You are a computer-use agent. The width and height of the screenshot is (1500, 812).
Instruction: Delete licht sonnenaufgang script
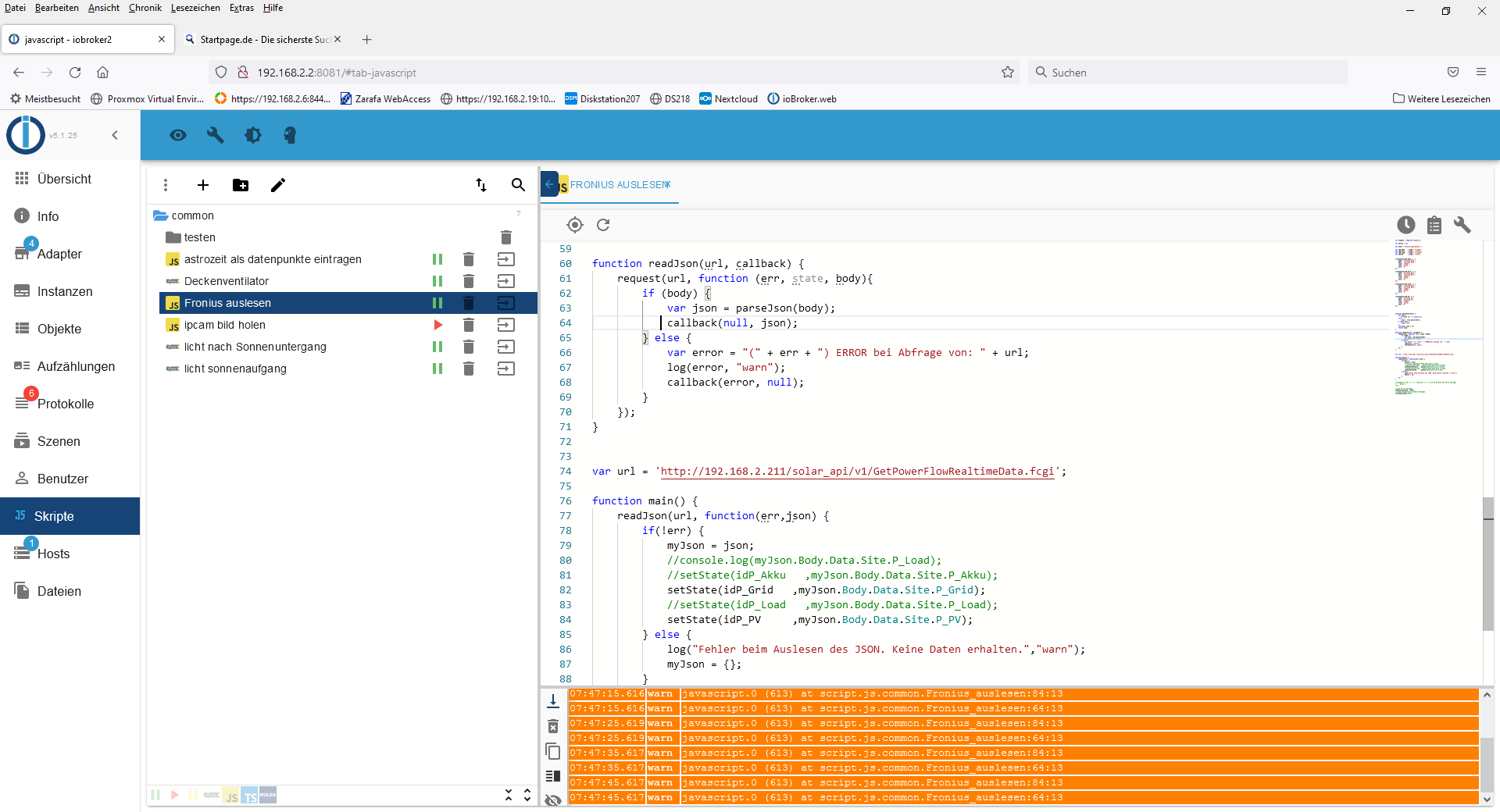(469, 369)
